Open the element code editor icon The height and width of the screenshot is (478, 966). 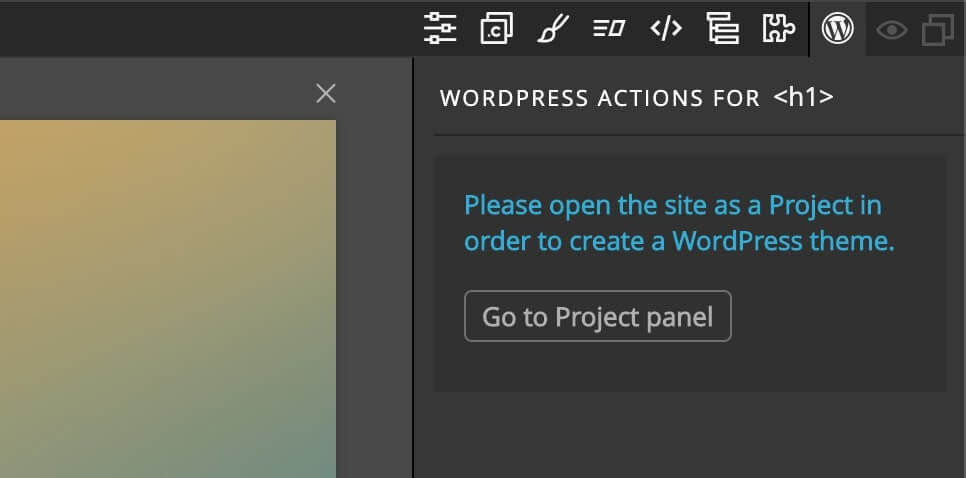666,28
